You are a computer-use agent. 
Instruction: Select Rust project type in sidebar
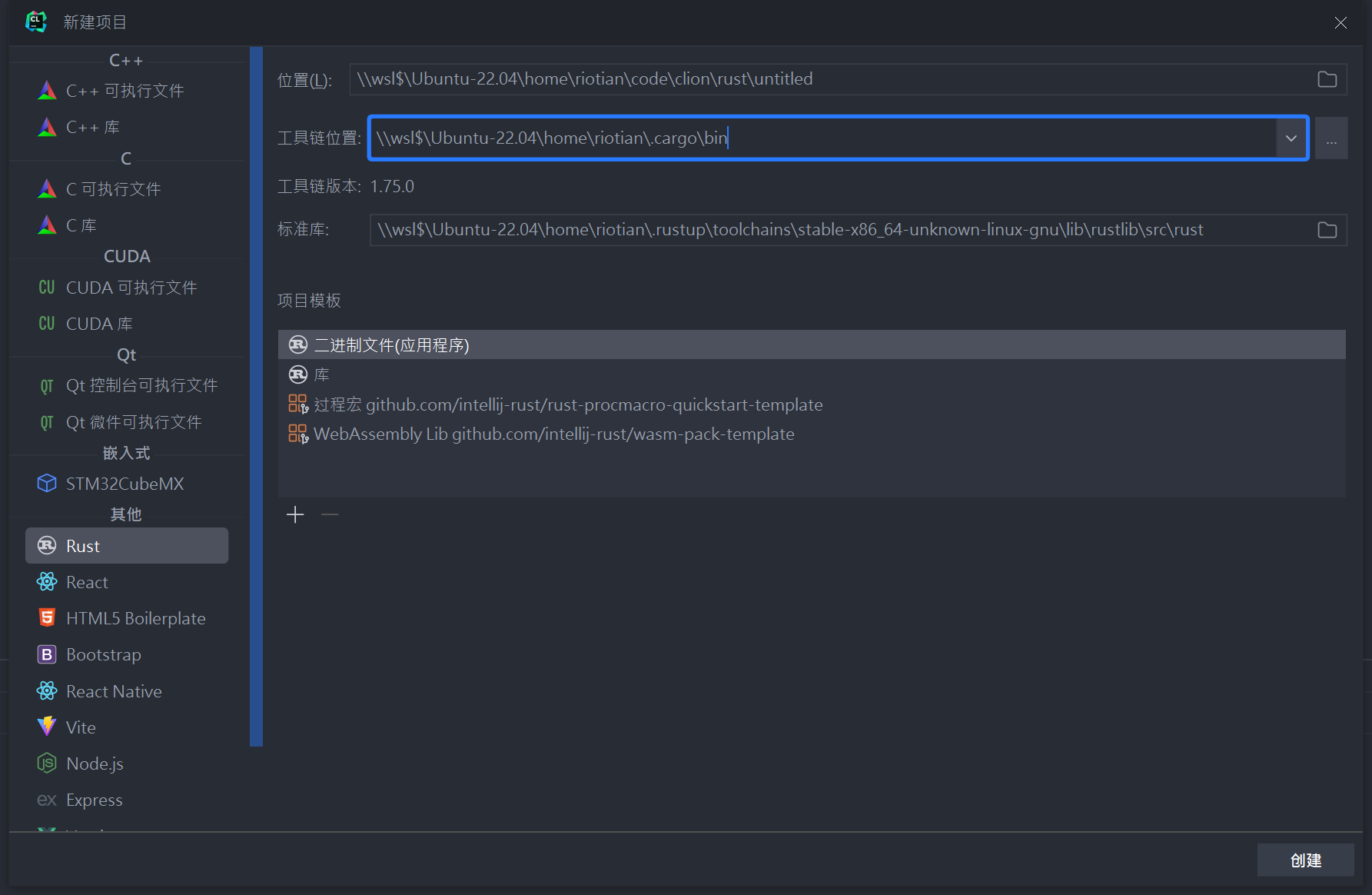127,546
